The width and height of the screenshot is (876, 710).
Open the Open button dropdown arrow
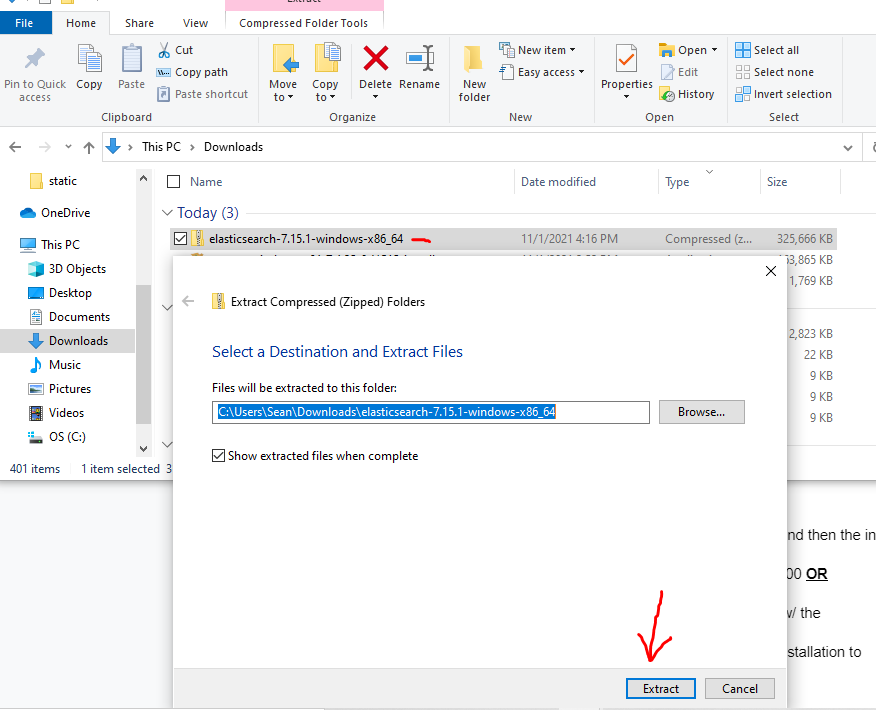click(x=715, y=50)
